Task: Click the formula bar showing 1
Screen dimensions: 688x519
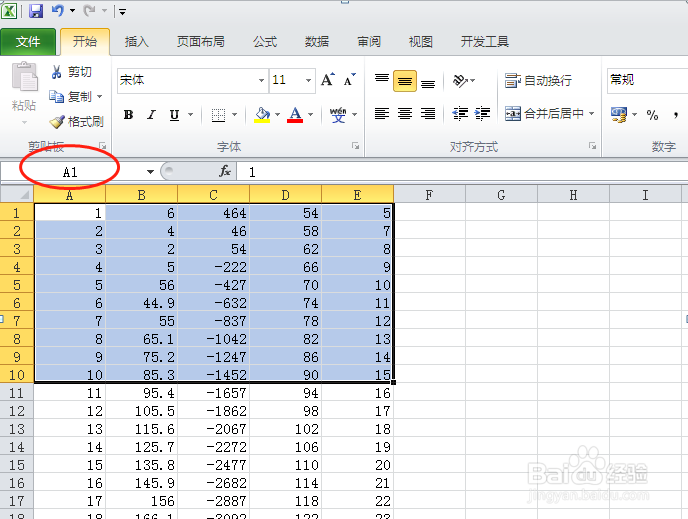Action: [462, 172]
